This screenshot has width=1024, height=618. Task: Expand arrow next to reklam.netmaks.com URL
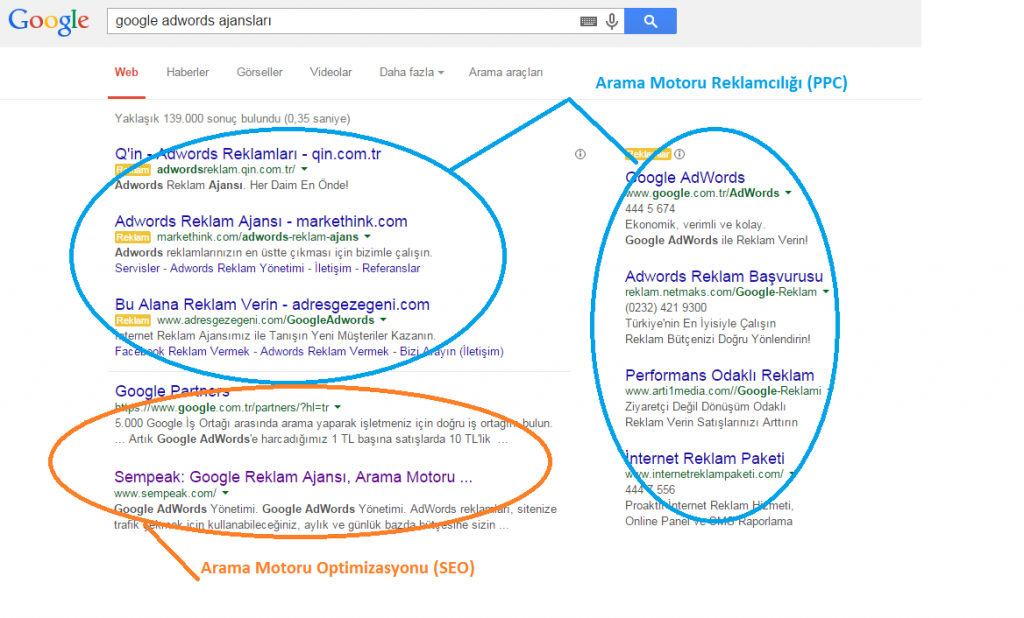point(825,291)
